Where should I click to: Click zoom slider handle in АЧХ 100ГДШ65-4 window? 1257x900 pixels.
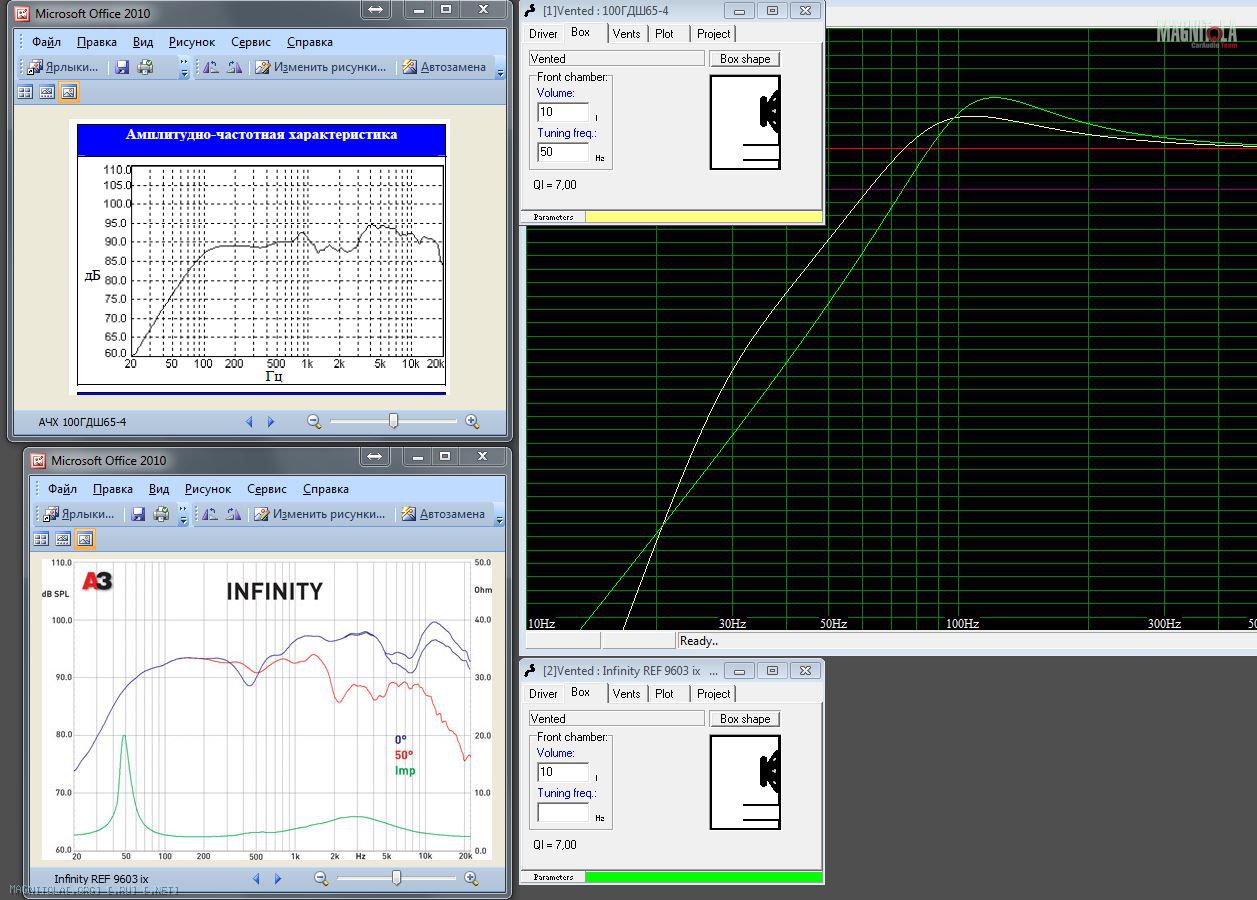(393, 422)
